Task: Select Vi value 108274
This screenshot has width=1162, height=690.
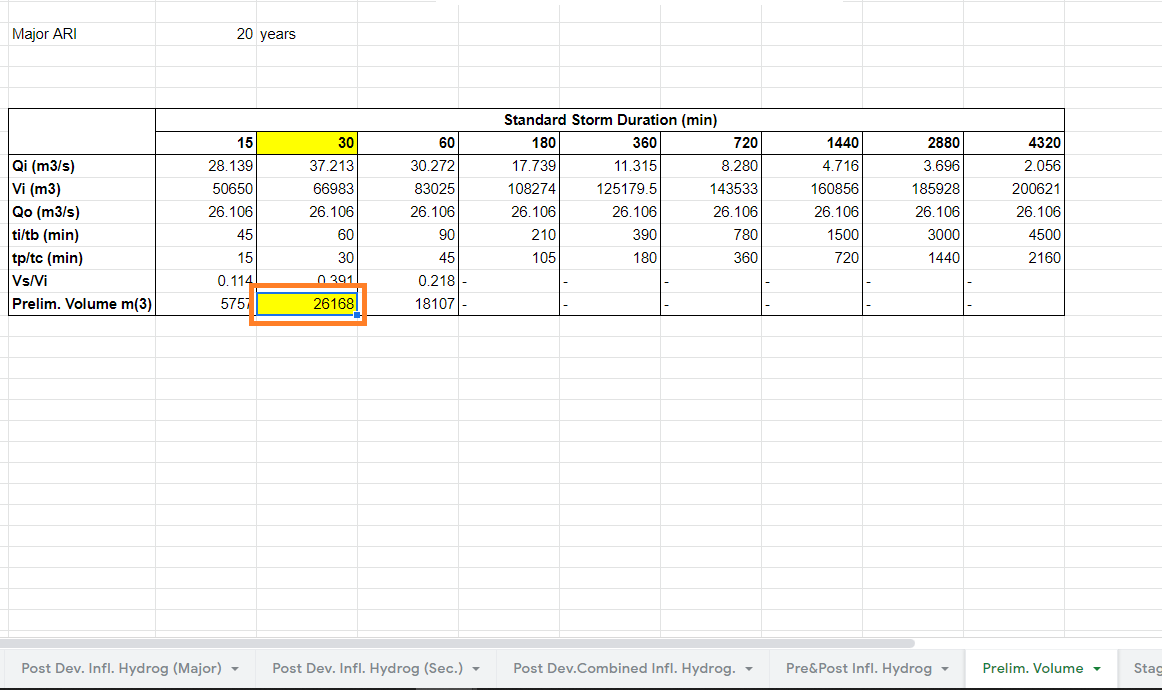Action: click(x=509, y=189)
